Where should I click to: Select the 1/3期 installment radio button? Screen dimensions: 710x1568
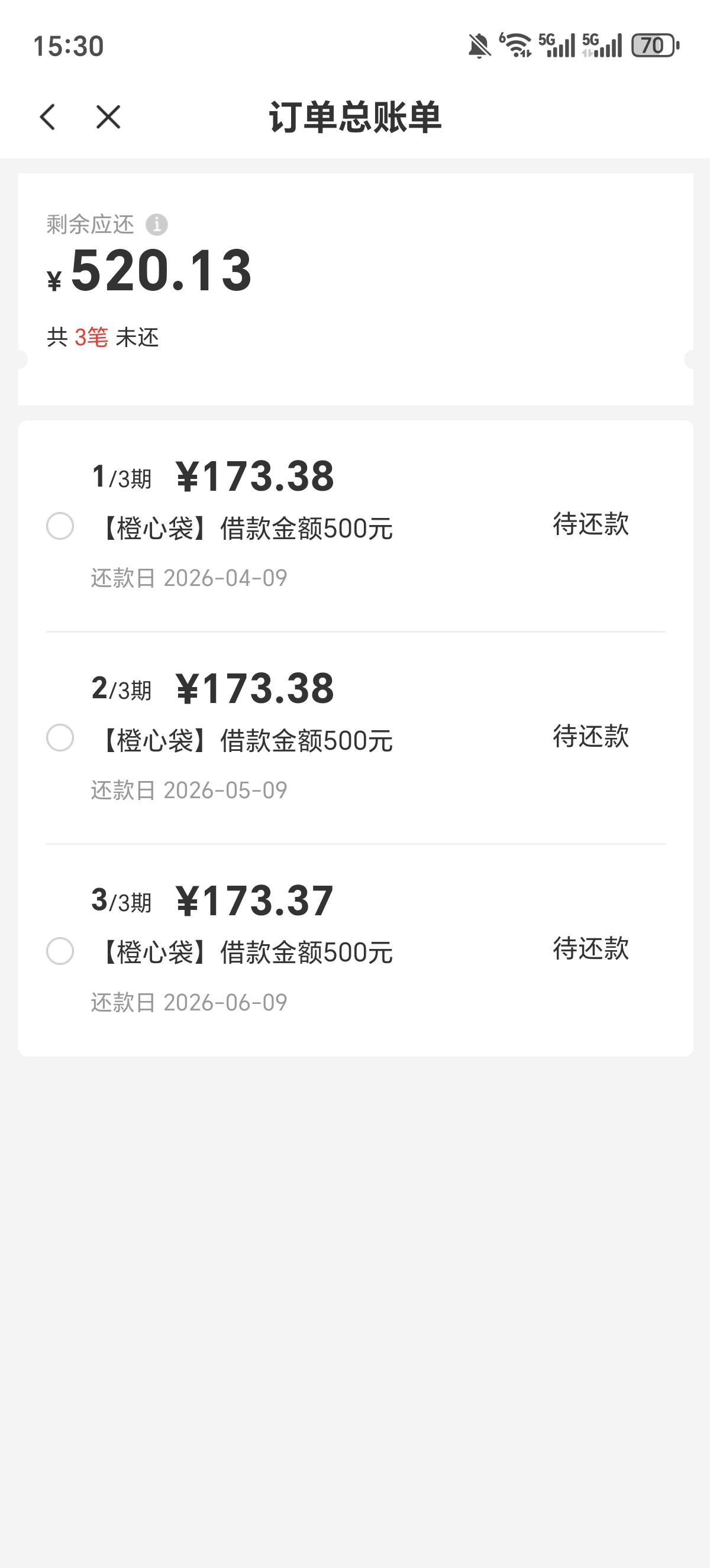coord(60,526)
